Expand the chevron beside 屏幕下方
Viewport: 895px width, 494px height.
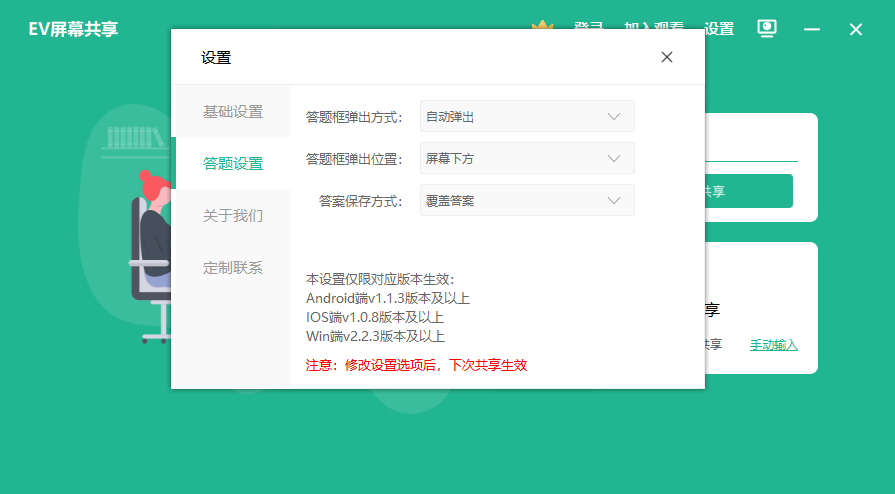pos(614,159)
